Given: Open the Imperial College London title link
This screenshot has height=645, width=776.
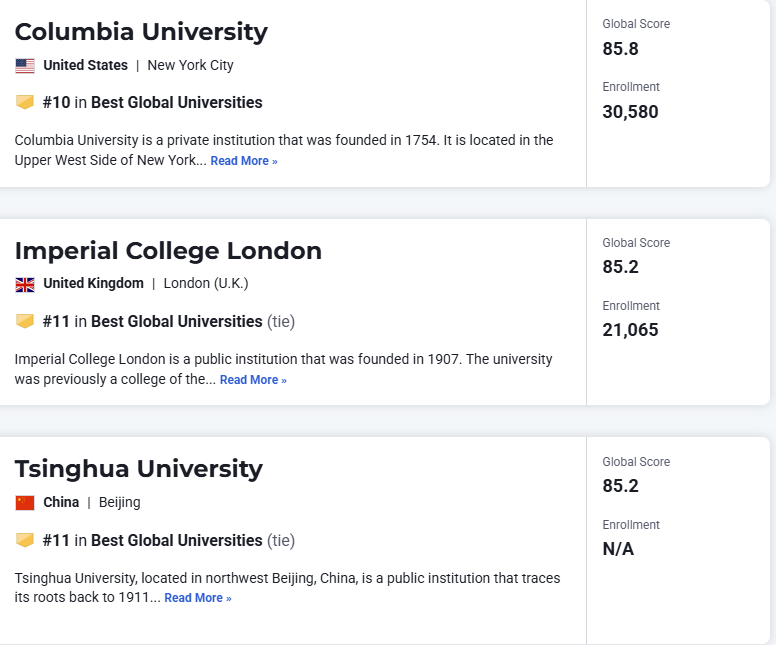Looking at the screenshot, I should 168,250.
